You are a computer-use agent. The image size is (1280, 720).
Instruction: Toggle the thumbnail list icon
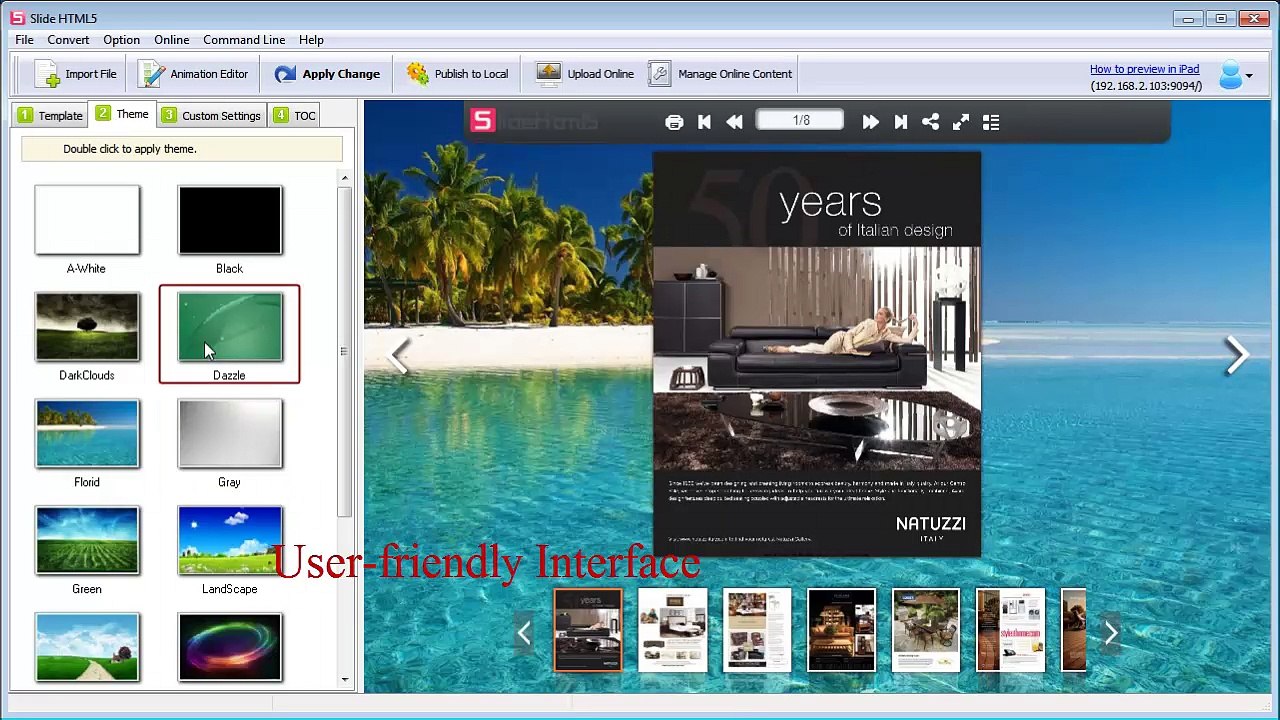tap(991, 122)
